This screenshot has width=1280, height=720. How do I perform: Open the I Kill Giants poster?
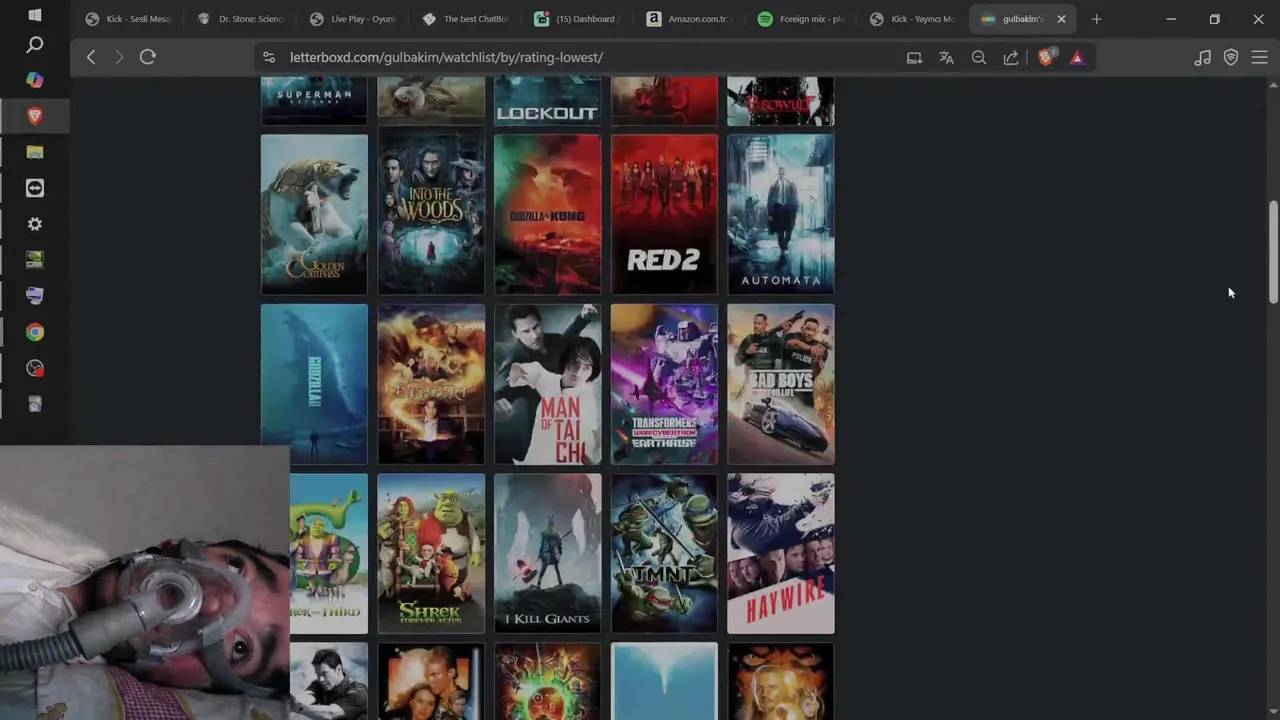pyautogui.click(x=548, y=554)
